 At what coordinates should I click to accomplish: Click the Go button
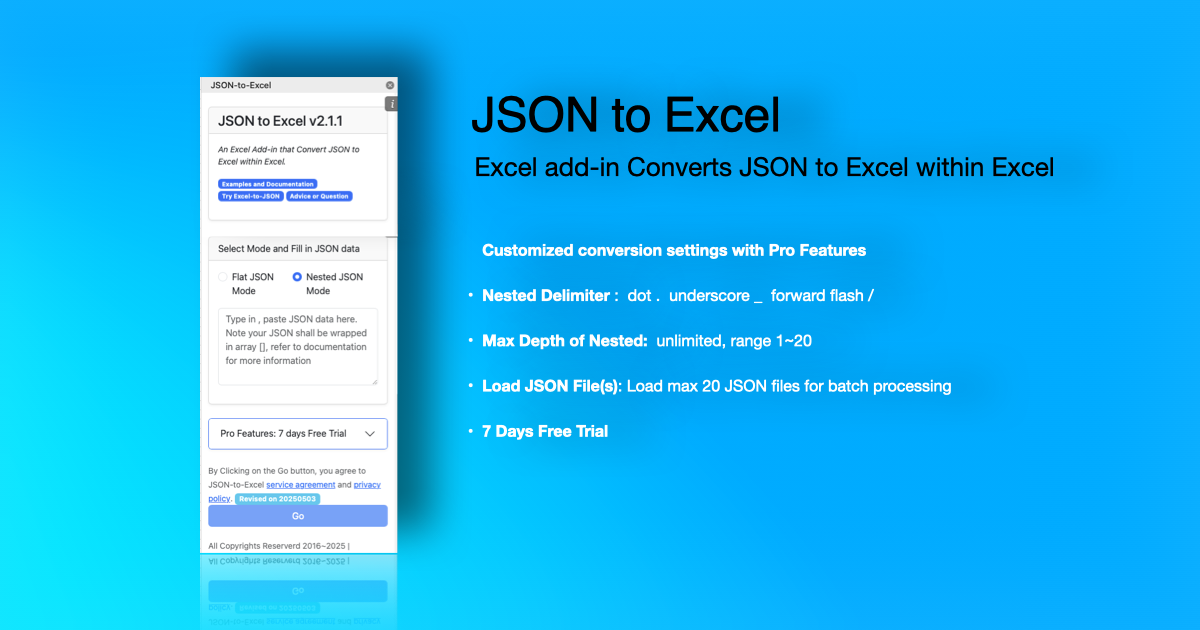[298, 516]
